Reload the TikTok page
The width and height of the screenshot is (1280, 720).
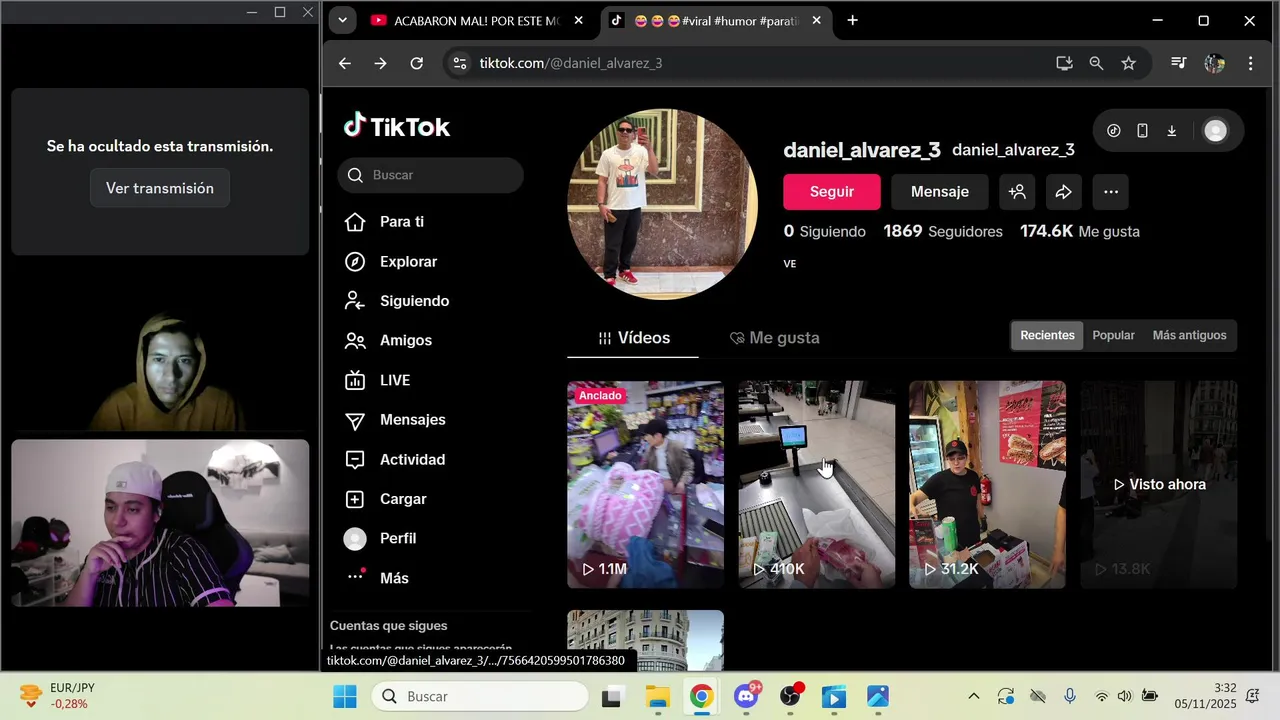tap(417, 63)
